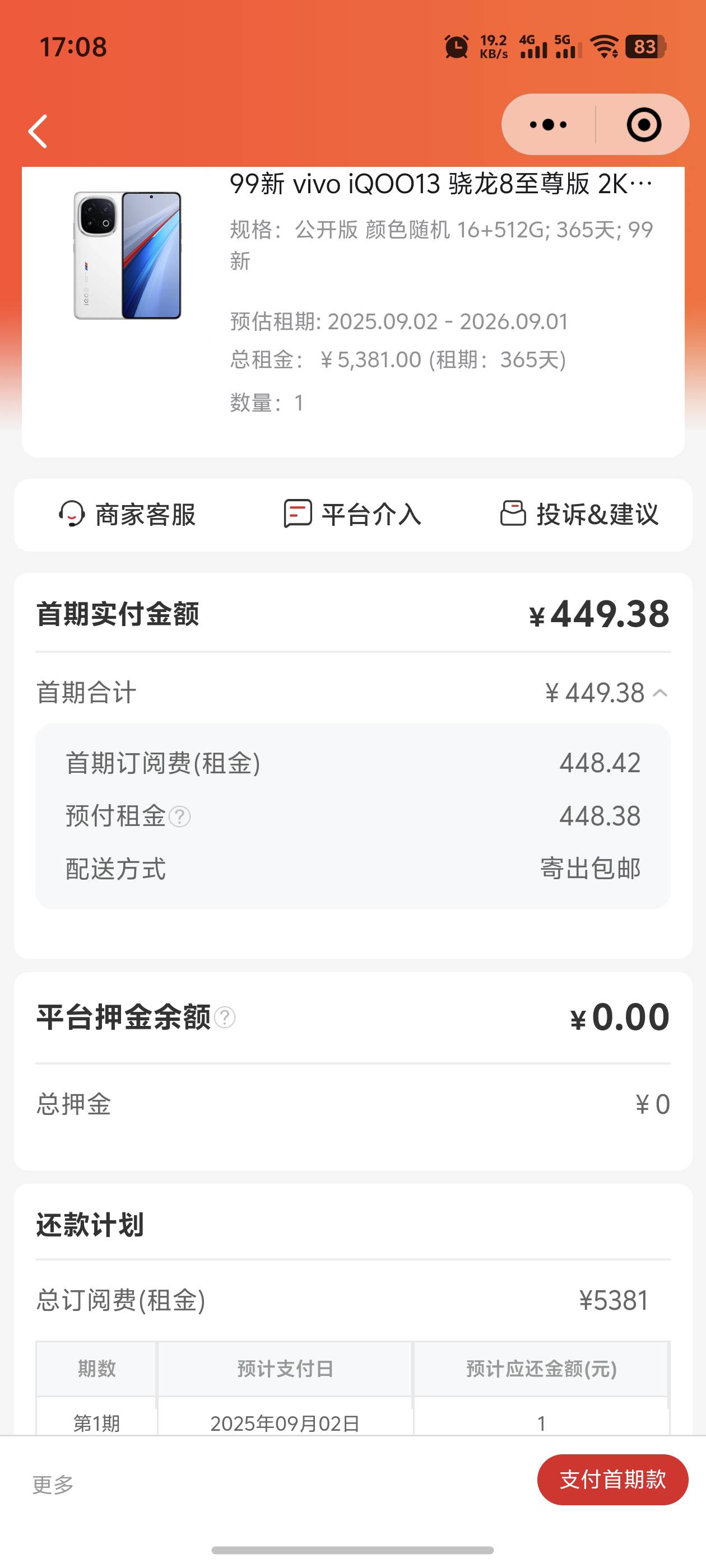Open the 更多 options menu
706x1568 pixels.
pos(53,1485)
